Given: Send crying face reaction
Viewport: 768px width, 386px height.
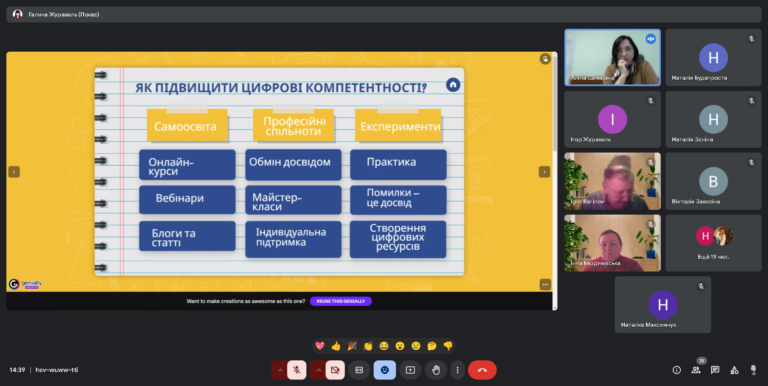Looking at the screenshot, I should 416,346.
